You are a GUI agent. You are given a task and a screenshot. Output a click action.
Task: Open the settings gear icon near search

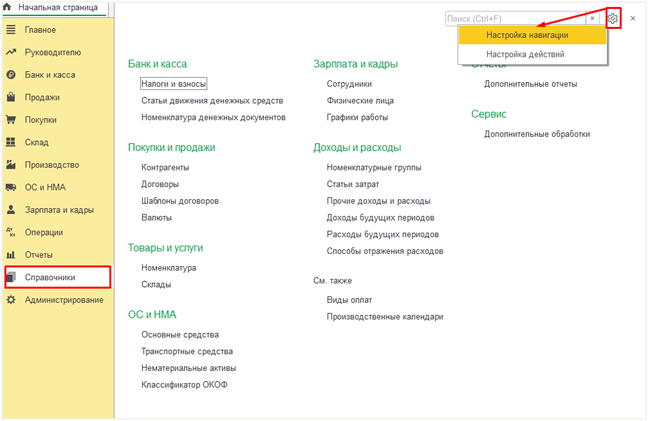pos(613,18)
